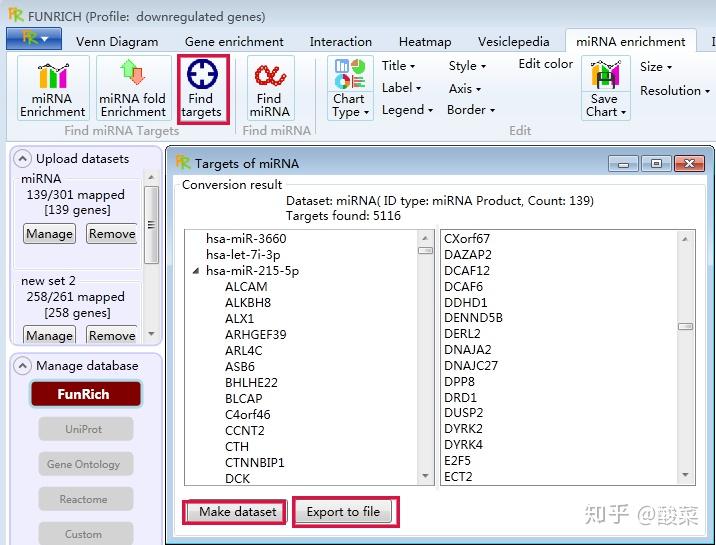This screenshot has width=716, height=545.
Task: Remove the miRNA dataset
Action: [x=112, y=234]
